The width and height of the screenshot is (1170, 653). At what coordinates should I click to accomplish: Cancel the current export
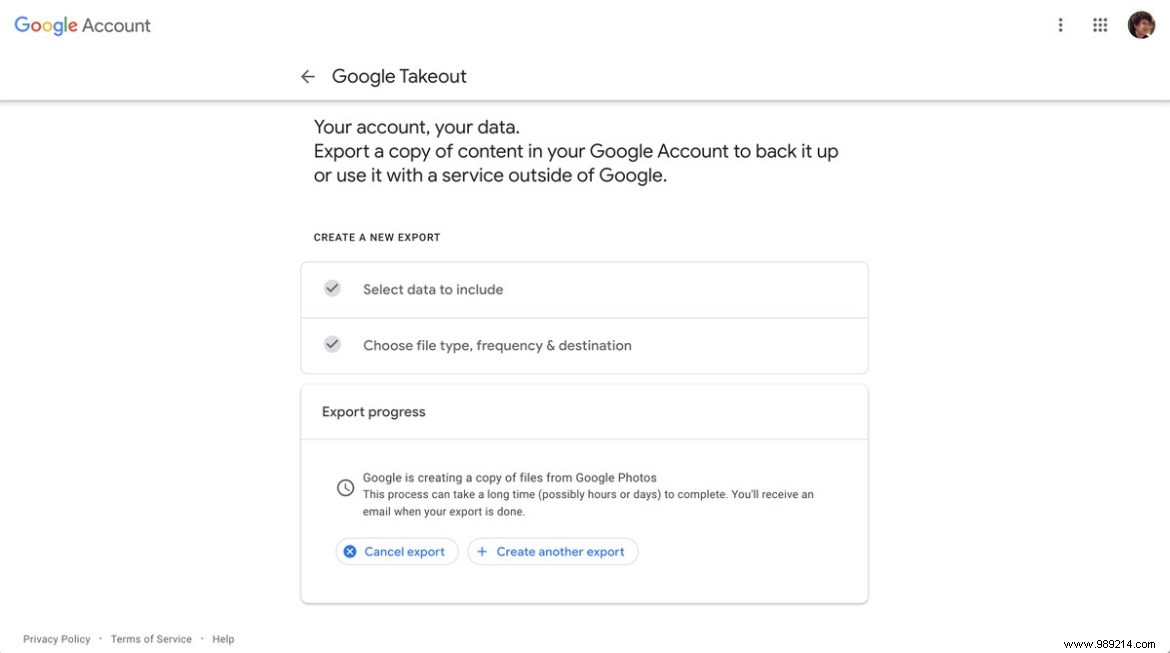397,551
